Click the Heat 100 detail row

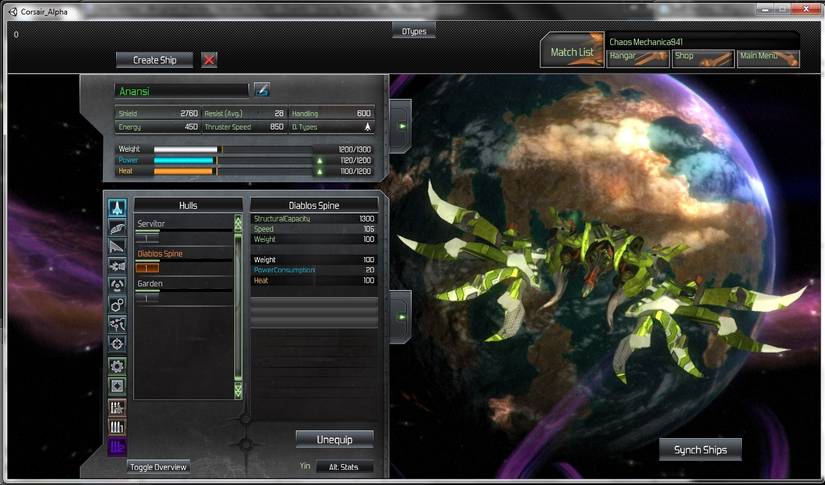(314, 280)
